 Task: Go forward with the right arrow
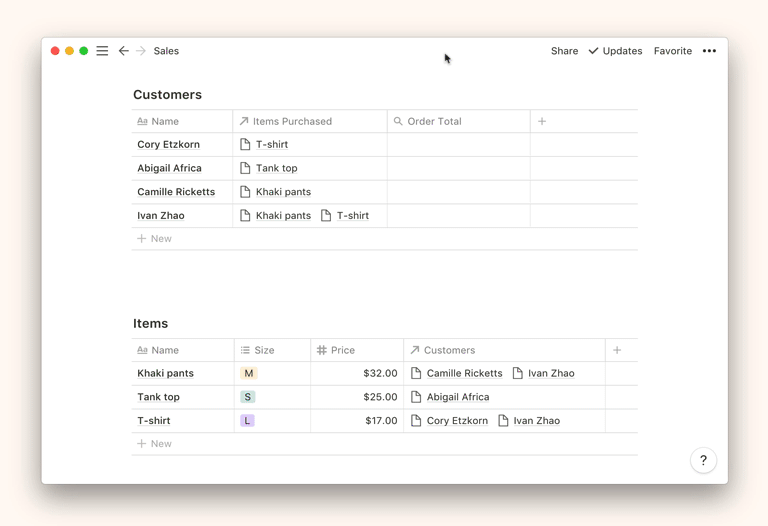(141, 51)
